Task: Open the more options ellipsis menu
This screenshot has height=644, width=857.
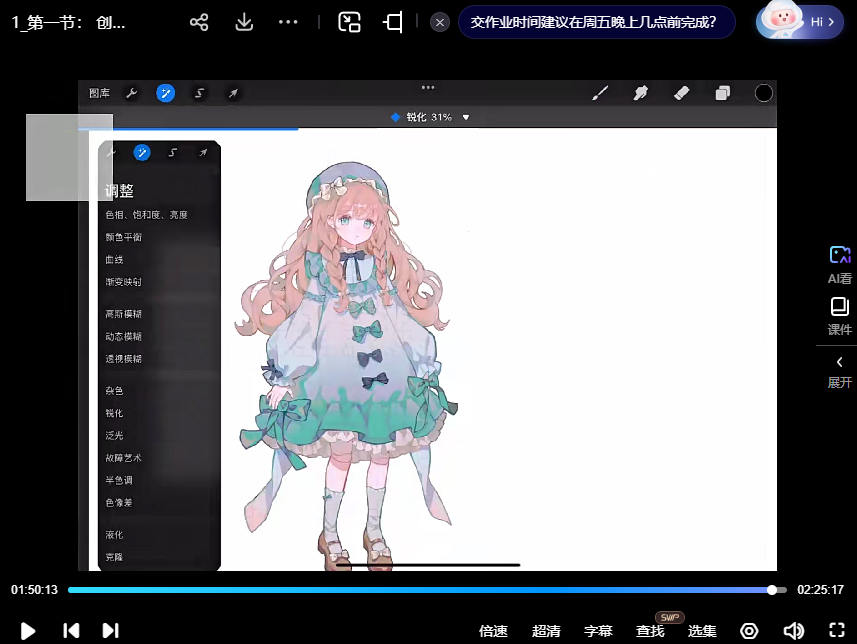Action: [x=288, y=22]
